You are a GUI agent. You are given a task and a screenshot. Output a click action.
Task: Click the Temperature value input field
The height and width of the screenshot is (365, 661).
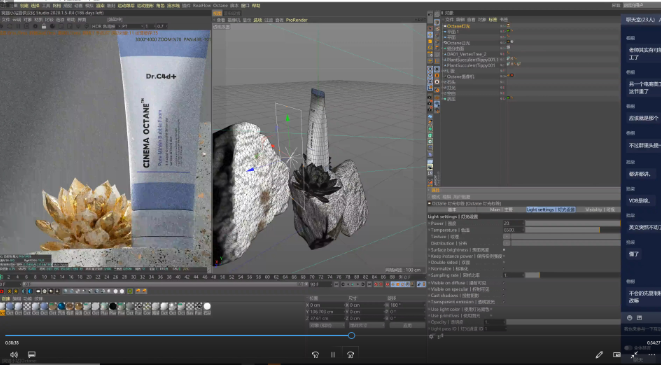513,230
